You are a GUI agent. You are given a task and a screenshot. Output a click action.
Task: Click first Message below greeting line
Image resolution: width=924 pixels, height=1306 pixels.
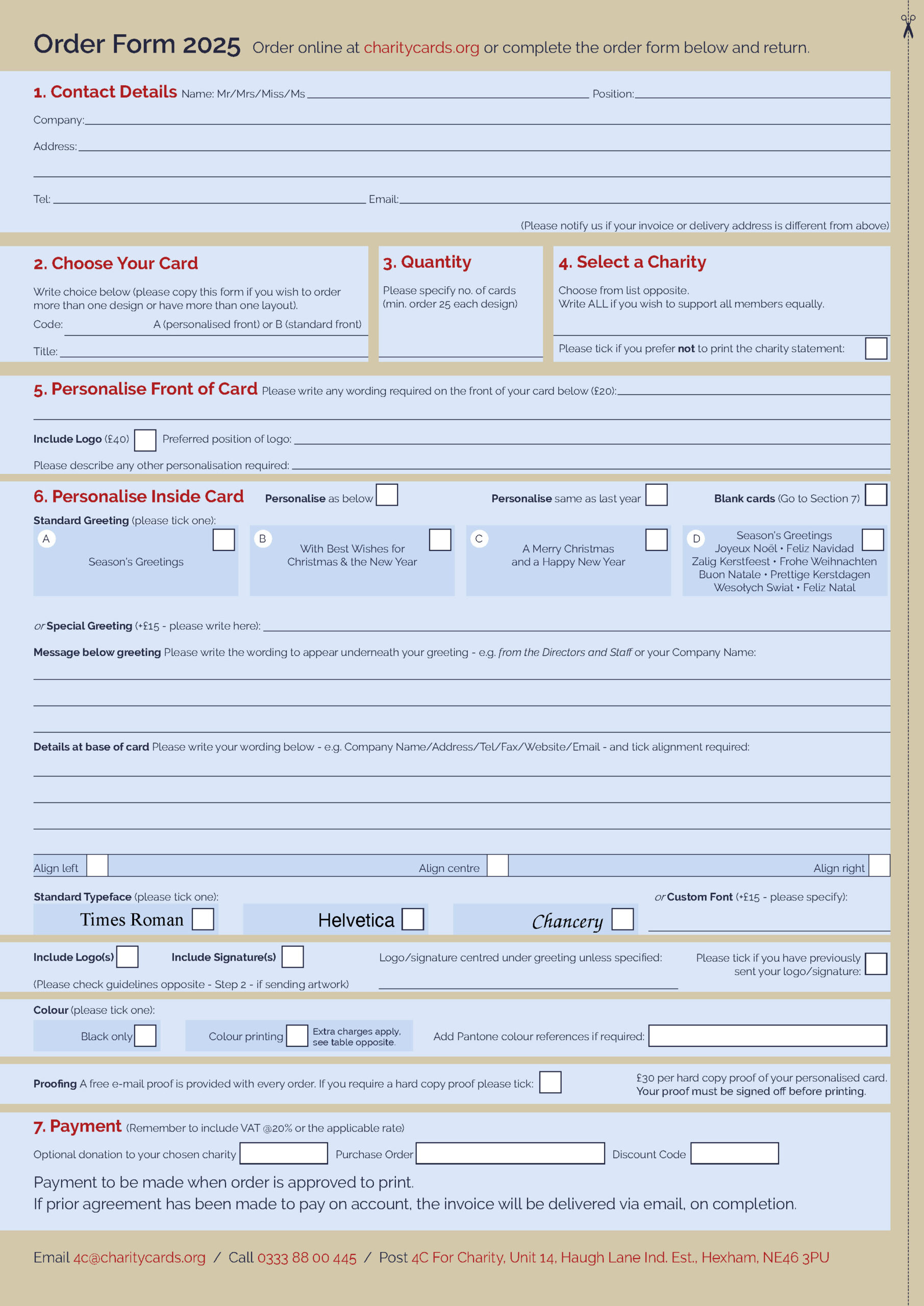(462, 672)
